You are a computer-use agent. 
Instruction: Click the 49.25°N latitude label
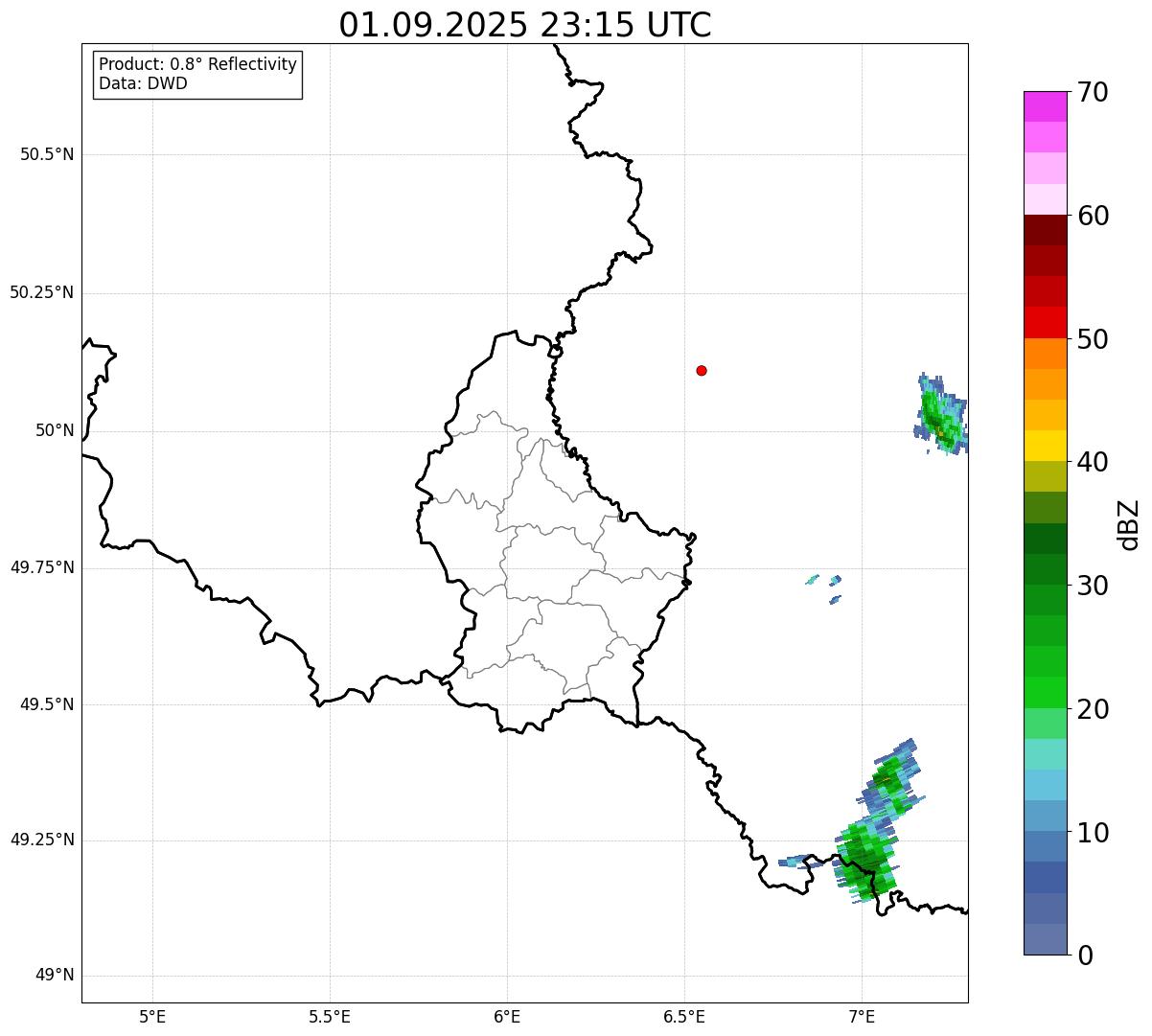click(41, 840)
